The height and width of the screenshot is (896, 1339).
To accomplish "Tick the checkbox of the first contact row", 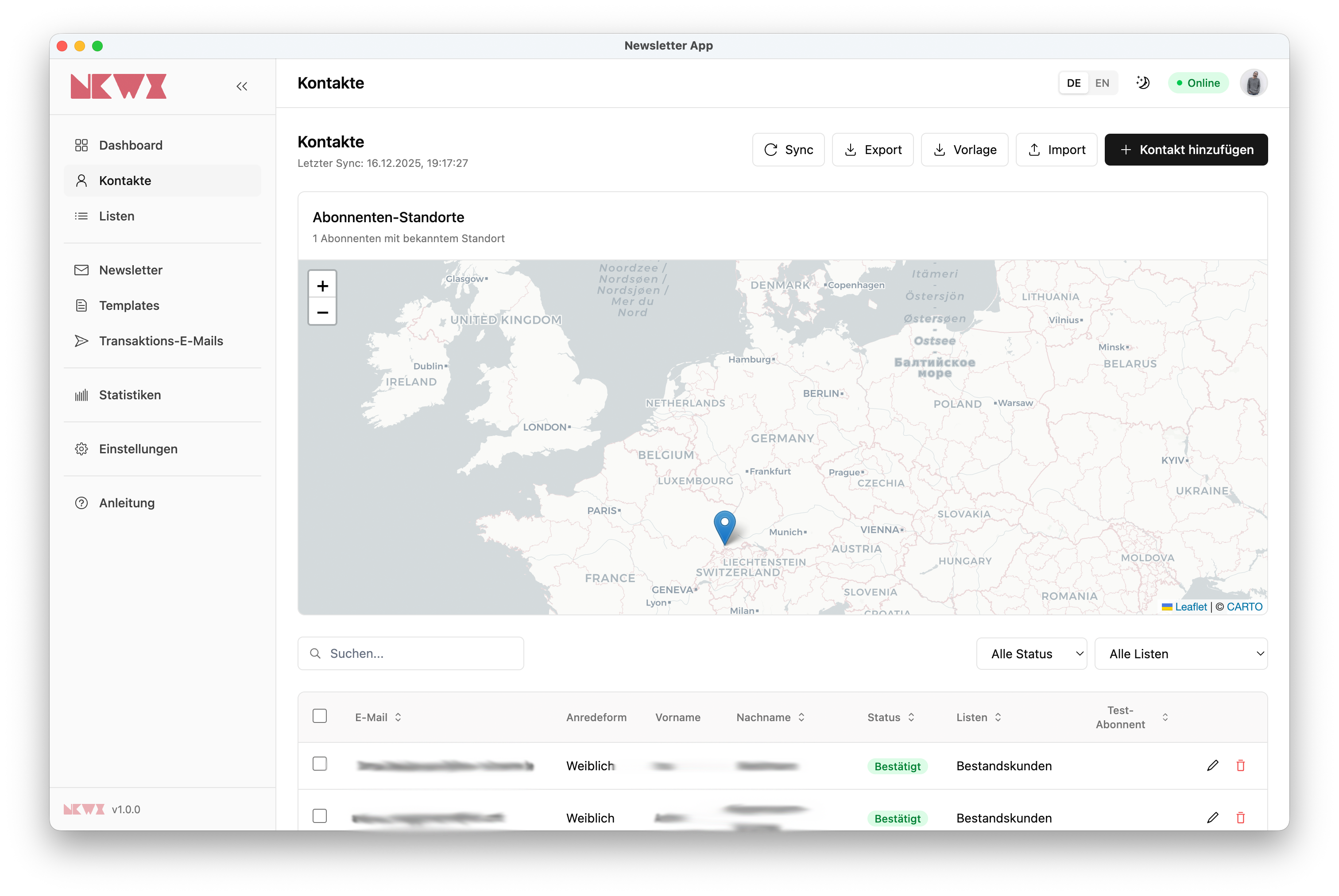I will [319, 764].
